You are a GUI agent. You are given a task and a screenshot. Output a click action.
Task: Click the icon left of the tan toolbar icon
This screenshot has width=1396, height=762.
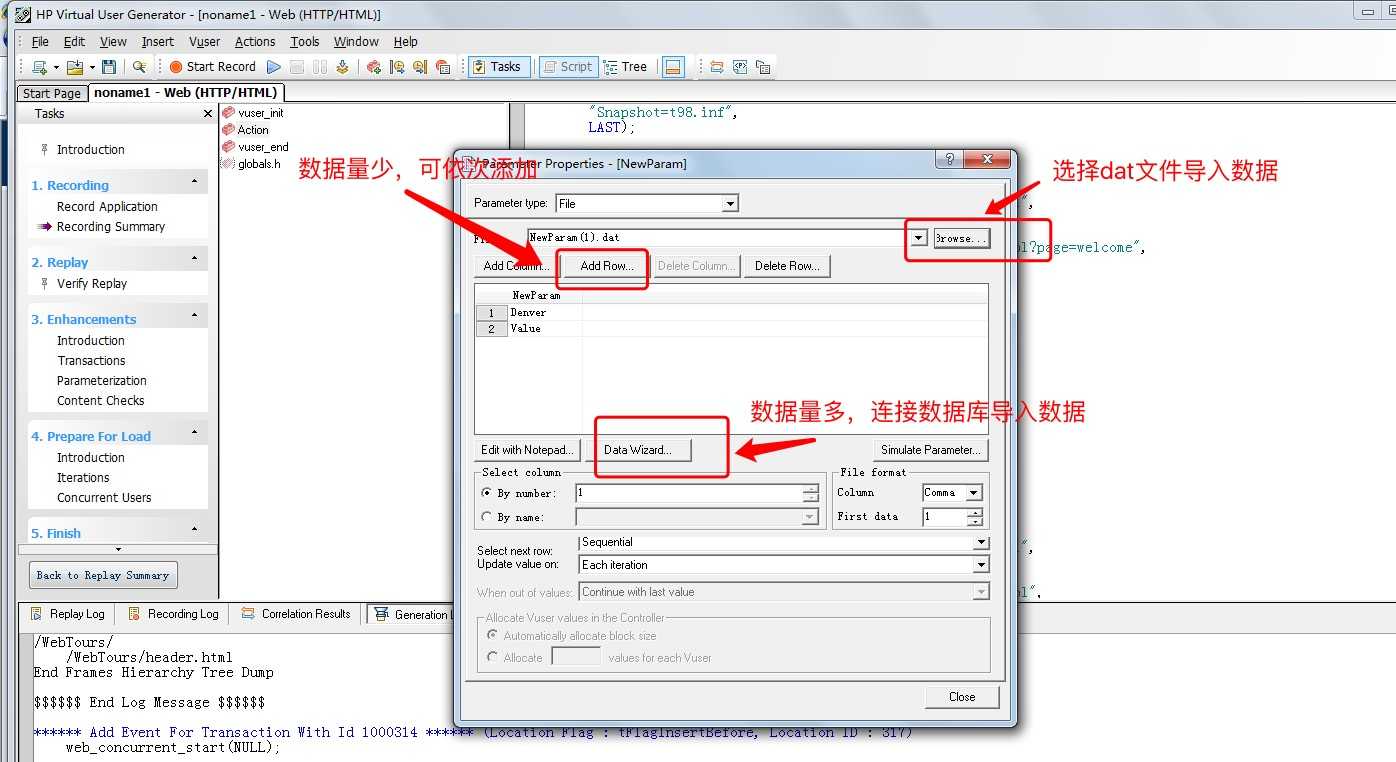click(x=397, y=67)
